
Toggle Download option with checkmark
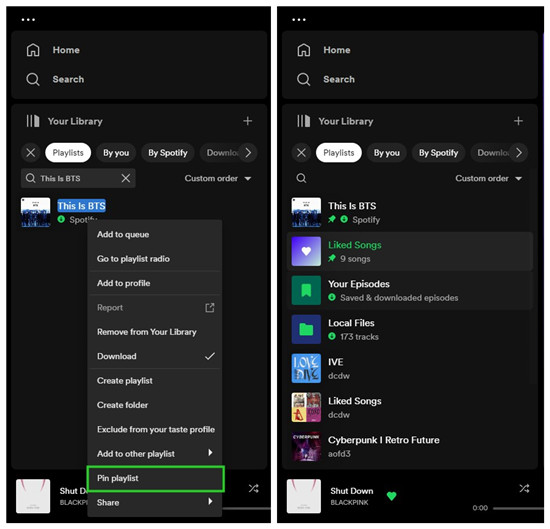pyautogui.click(x=155, y=356)
